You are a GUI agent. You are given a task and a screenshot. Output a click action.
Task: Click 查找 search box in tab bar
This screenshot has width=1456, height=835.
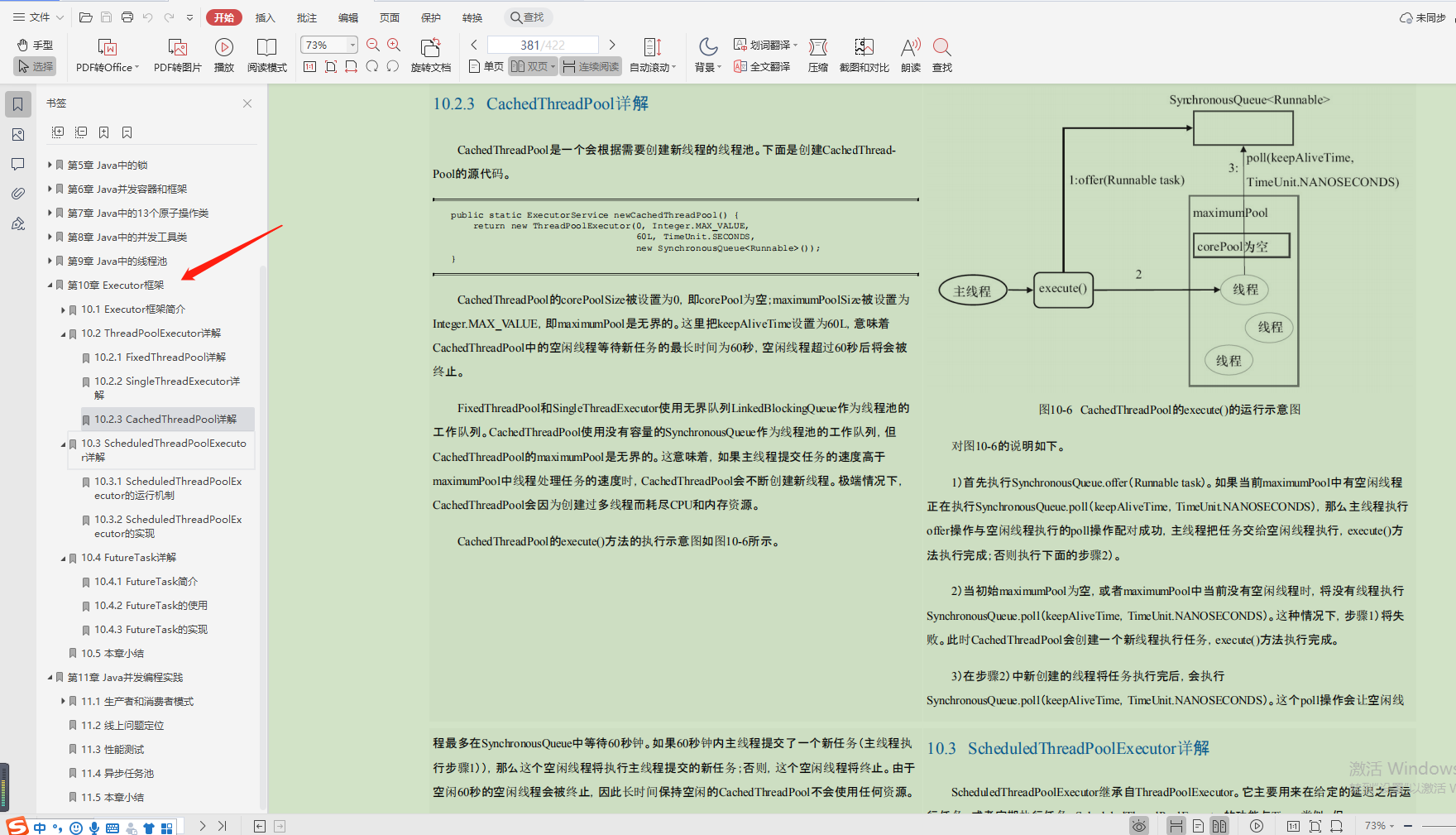point(528,17)
